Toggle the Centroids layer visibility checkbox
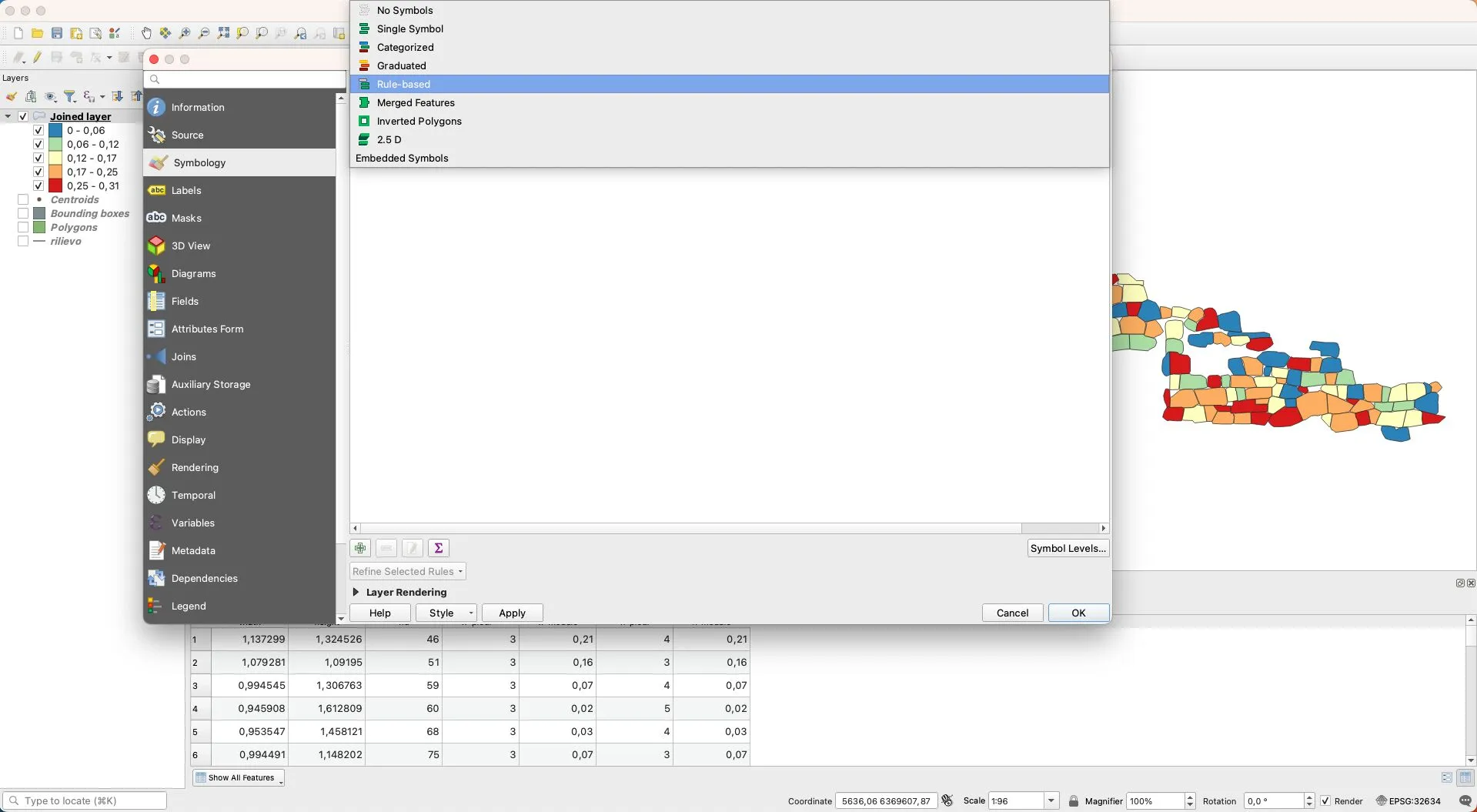The image size is (1477, 812). (x=23, y=199)
